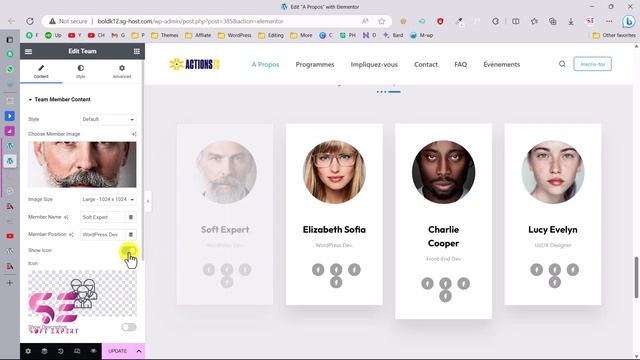The width and height of the screenshot is (640, 360).
Task: Go back with the browser back arrow
Action: [11, 21]
